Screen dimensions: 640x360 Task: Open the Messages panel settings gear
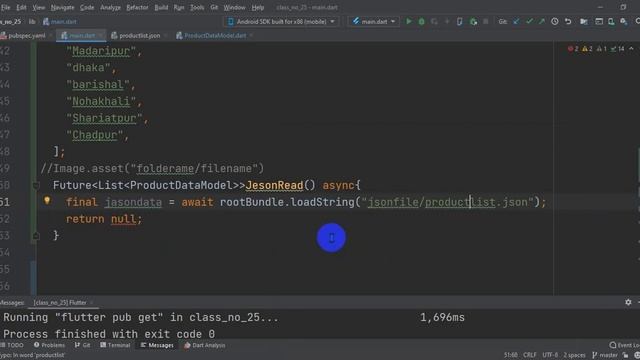628,302
